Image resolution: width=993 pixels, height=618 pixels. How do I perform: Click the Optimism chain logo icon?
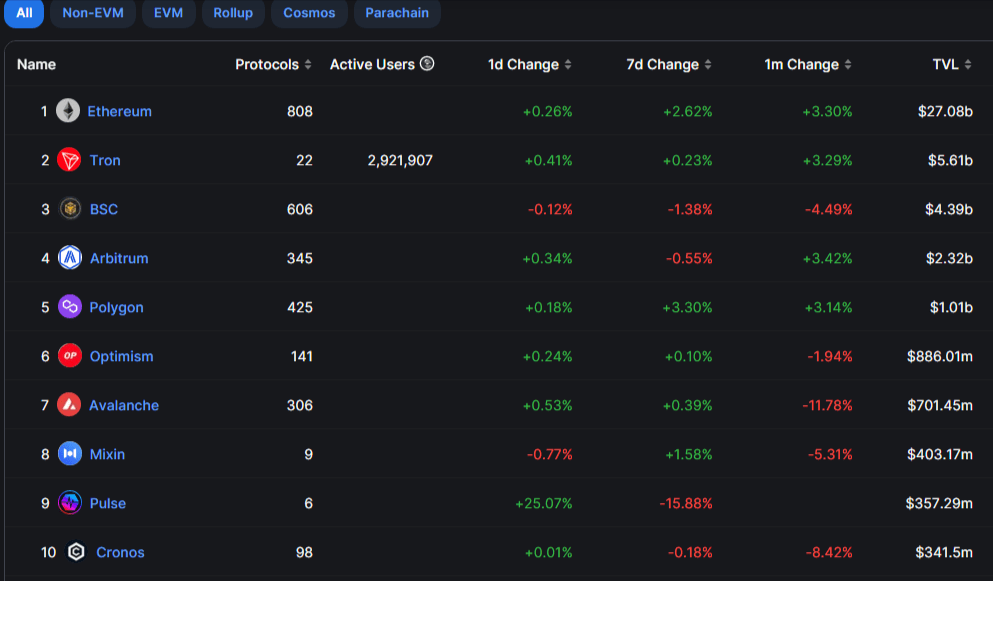pos(70,356)
